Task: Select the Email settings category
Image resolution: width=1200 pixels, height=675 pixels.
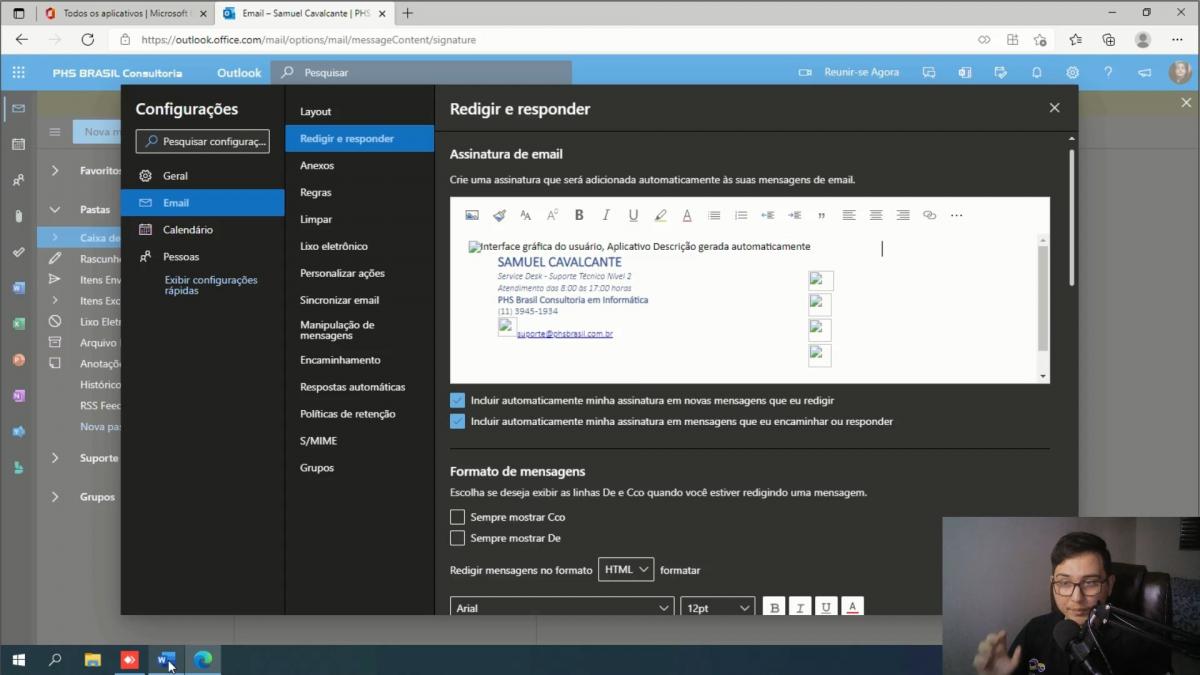Action: coord(203,203)
